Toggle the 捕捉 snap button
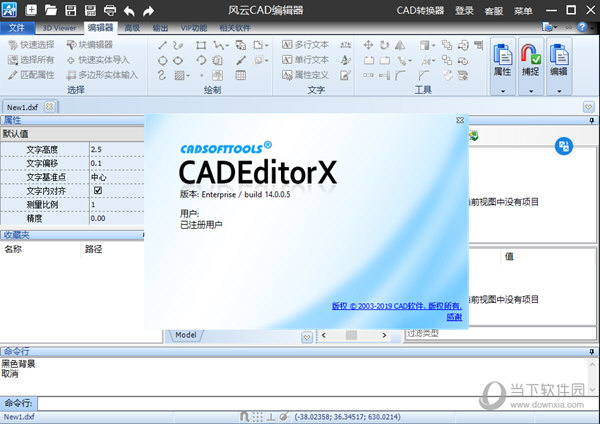600x424 pixels. coord(531,61)
